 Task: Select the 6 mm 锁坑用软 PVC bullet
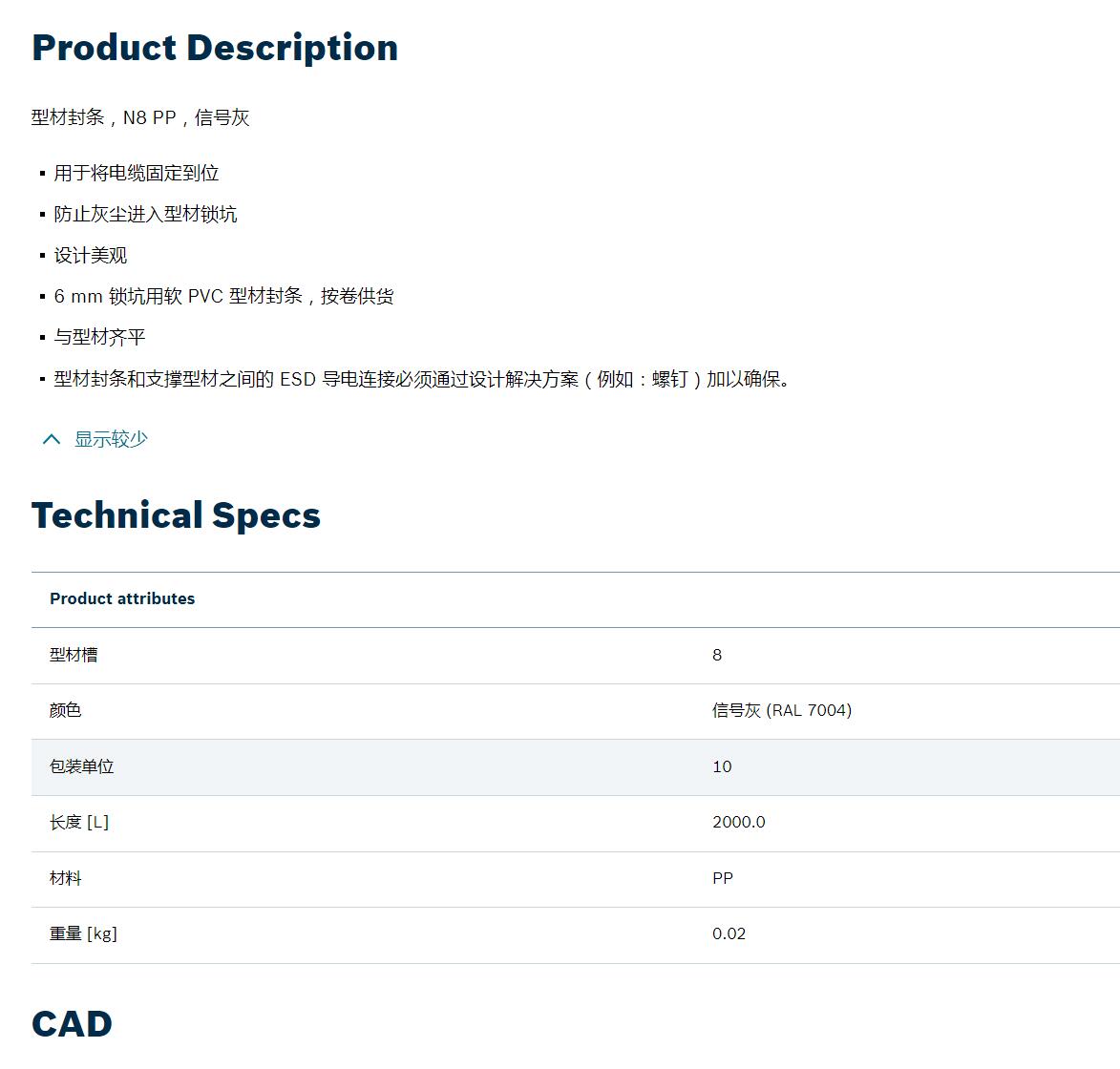pos(223,296)
